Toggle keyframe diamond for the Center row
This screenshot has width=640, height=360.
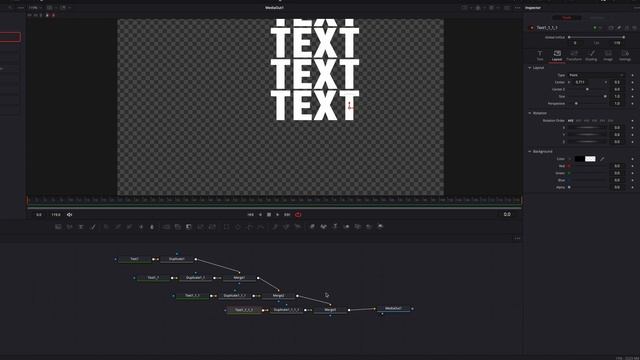coord(633,82)
